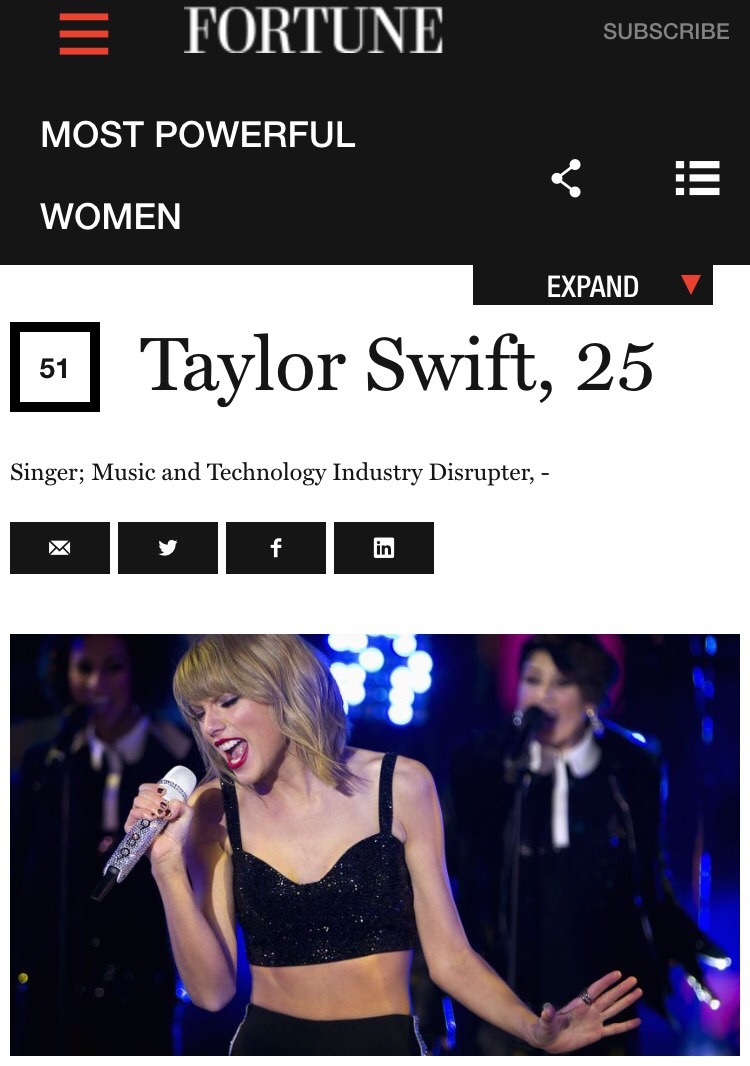The image size is (750, 1066).
Task: Select the Singer; Music and Technology subtitle
Action: [x=279, y=472]
